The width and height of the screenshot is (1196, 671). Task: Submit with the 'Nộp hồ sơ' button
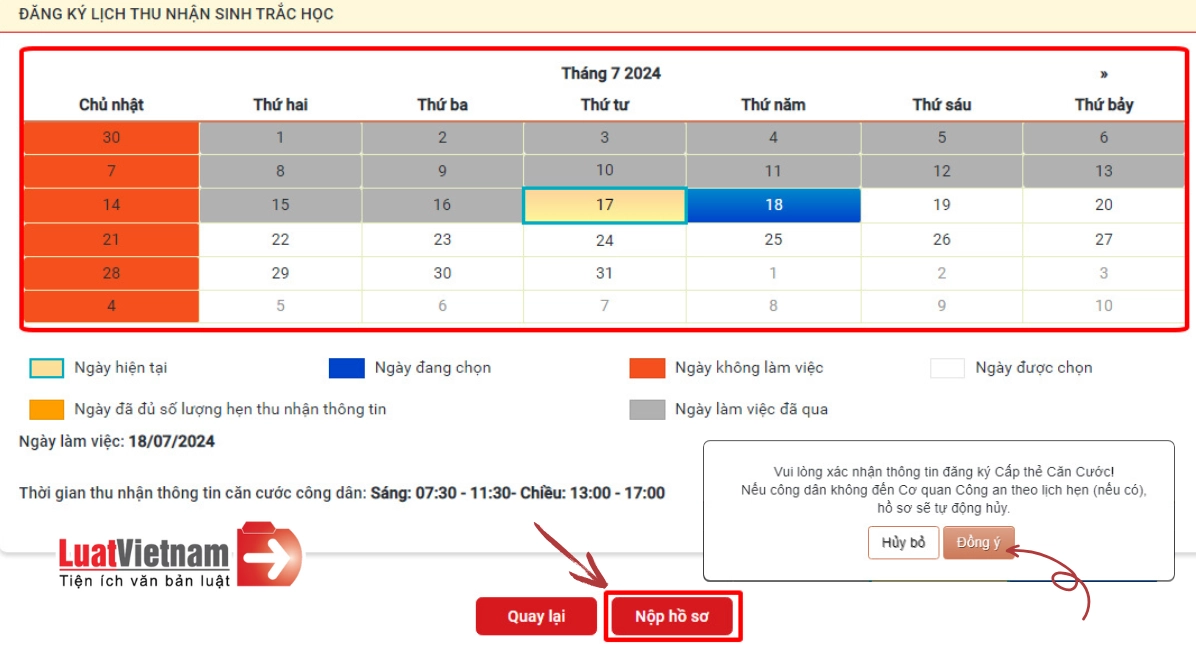(x=672, y=616)
